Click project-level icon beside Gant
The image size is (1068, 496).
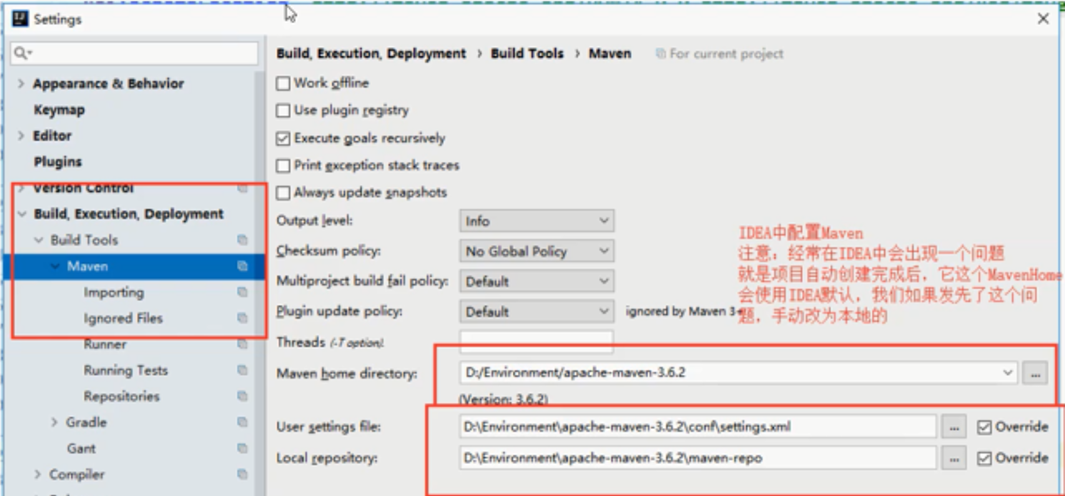pos(242,448)
